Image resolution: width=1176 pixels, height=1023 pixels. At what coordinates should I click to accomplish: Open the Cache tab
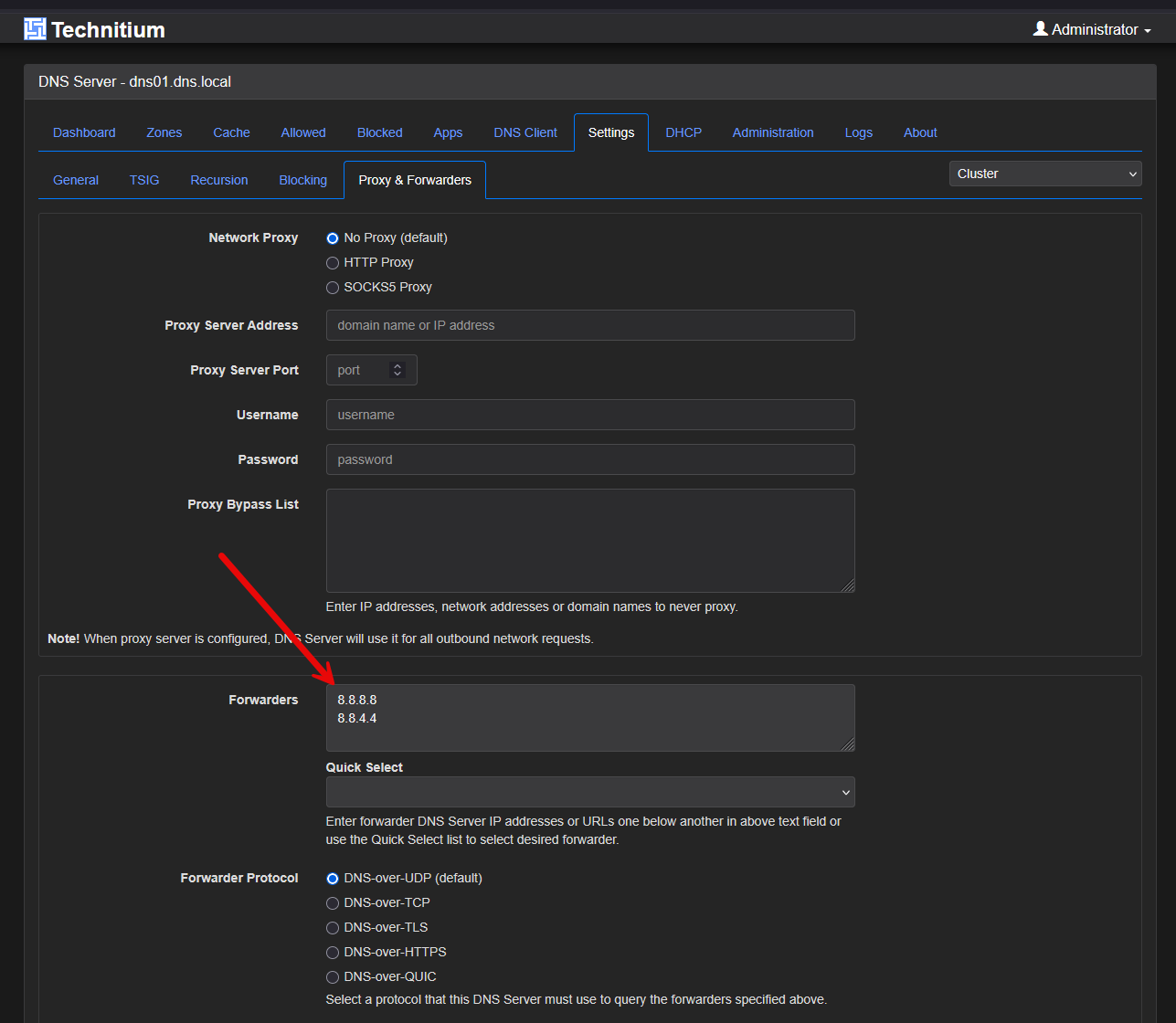click(231, 132)
